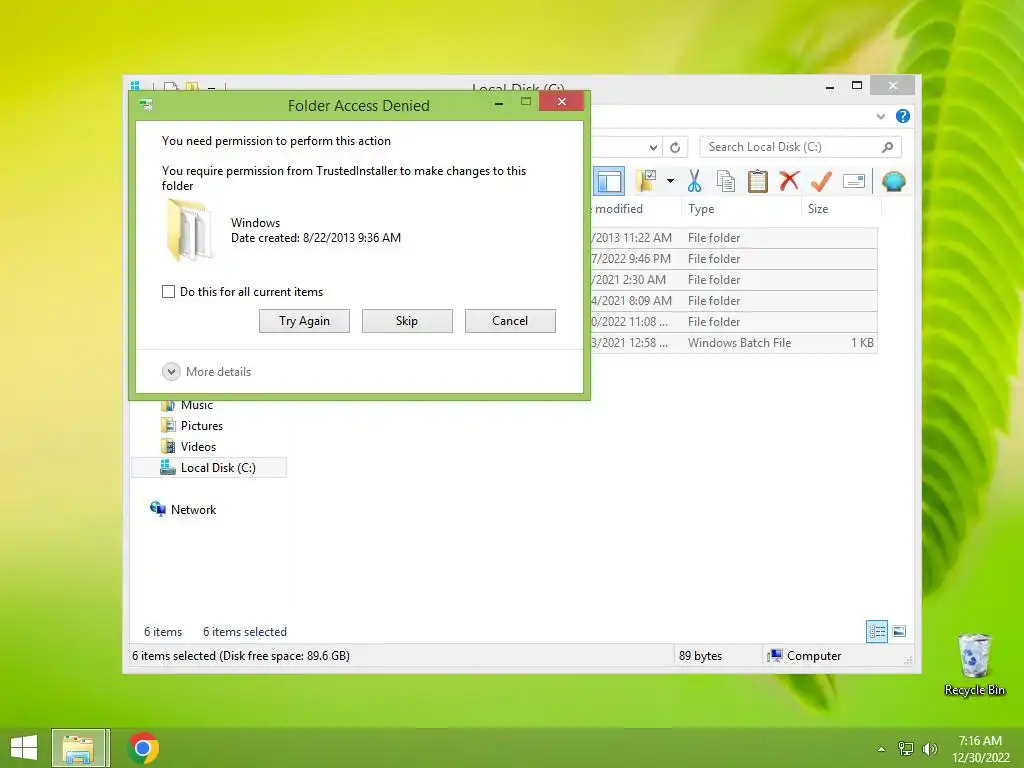The width and height of the screenshot is (1024, 768).
Task: Select the File folder row dated 9:46 PM
Action: point(734,259)
